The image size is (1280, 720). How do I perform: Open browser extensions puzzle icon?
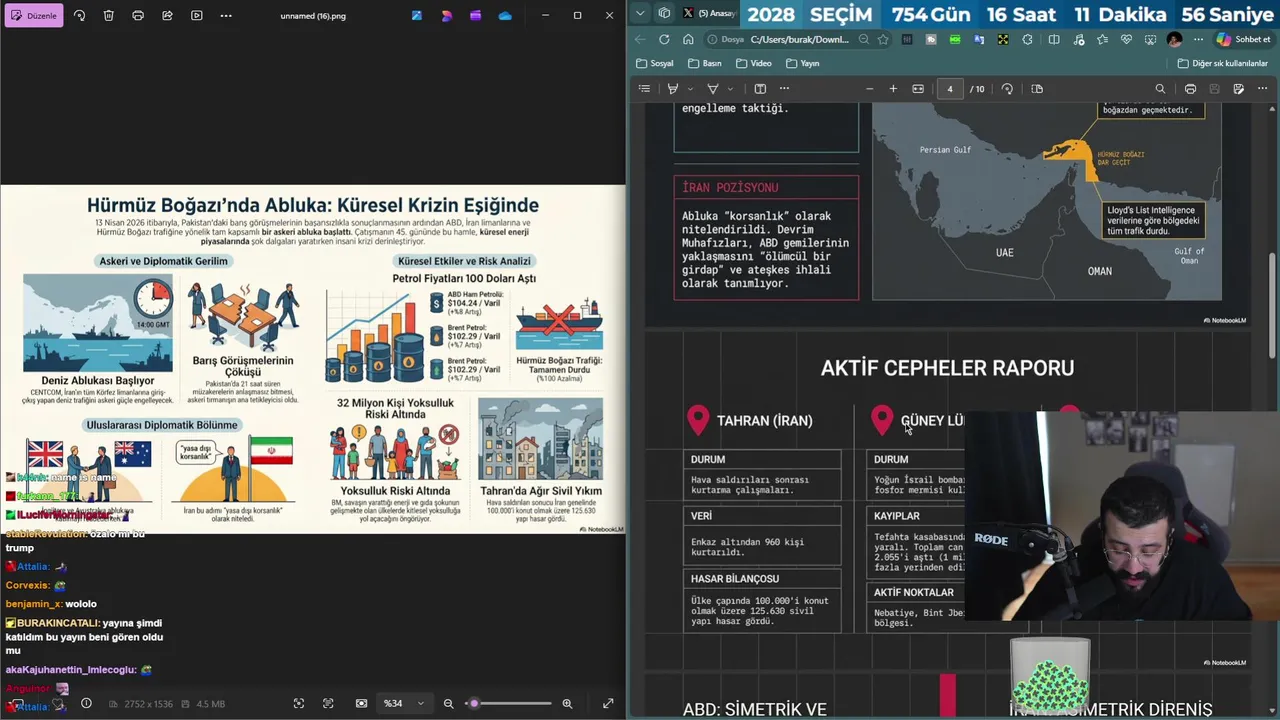coord(1028,39)
